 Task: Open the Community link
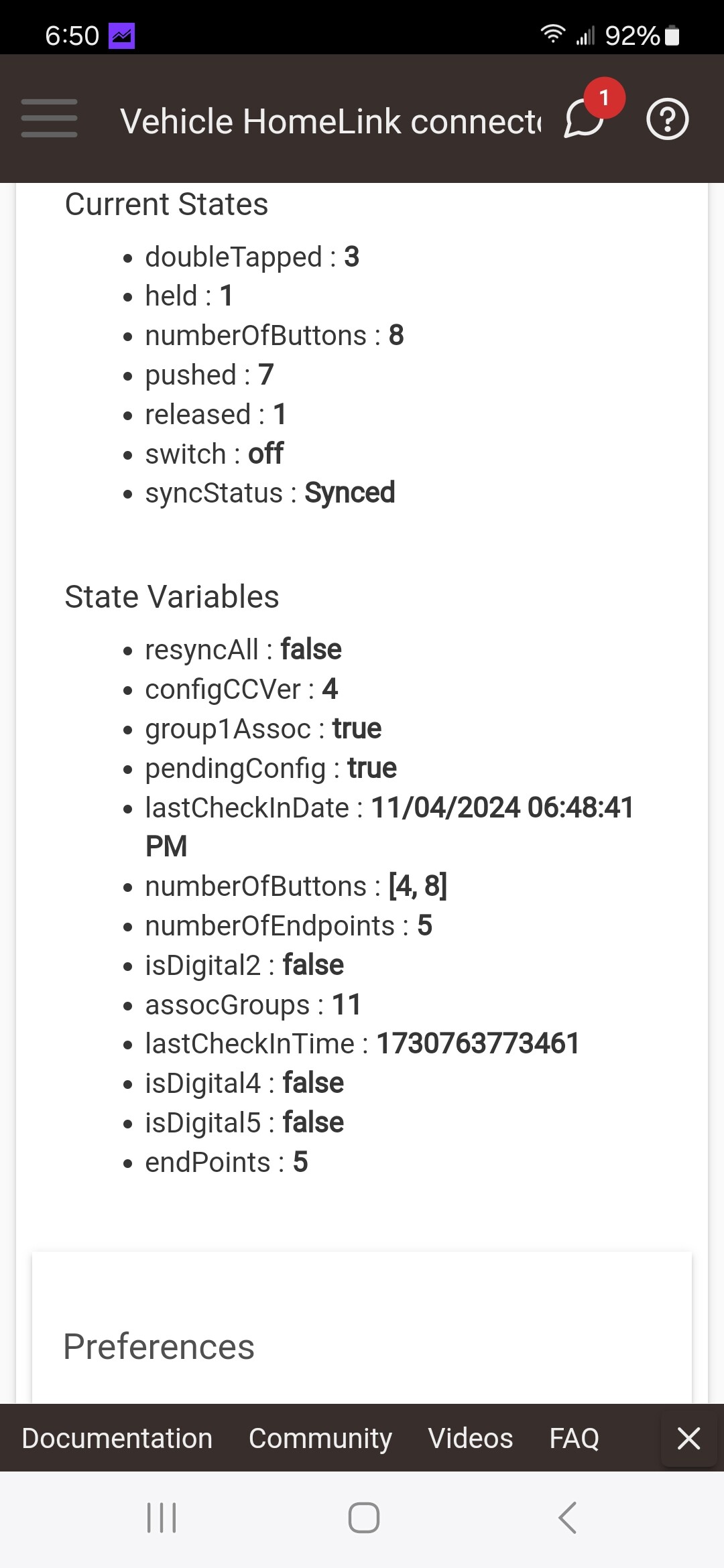[x=320, y=1439]
